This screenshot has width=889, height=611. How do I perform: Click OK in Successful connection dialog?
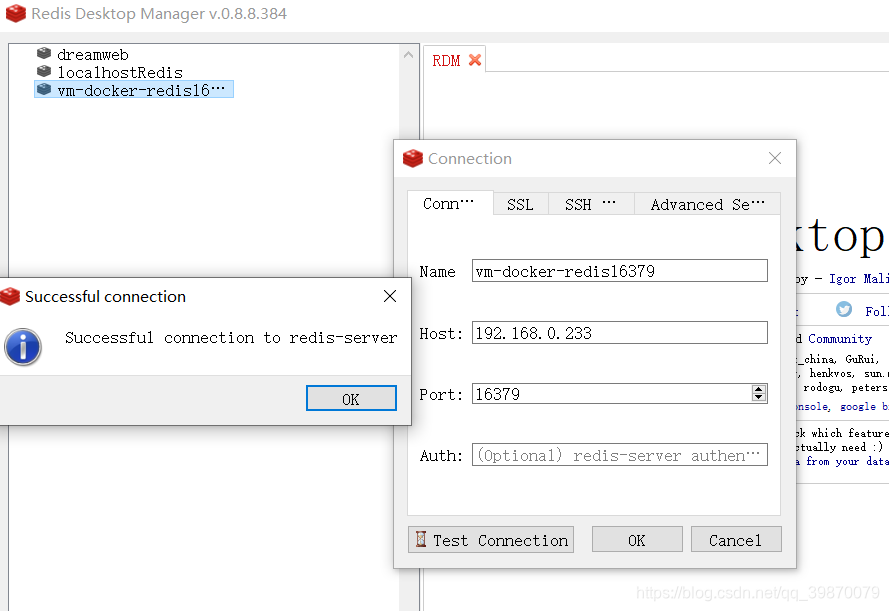(352, 398)
